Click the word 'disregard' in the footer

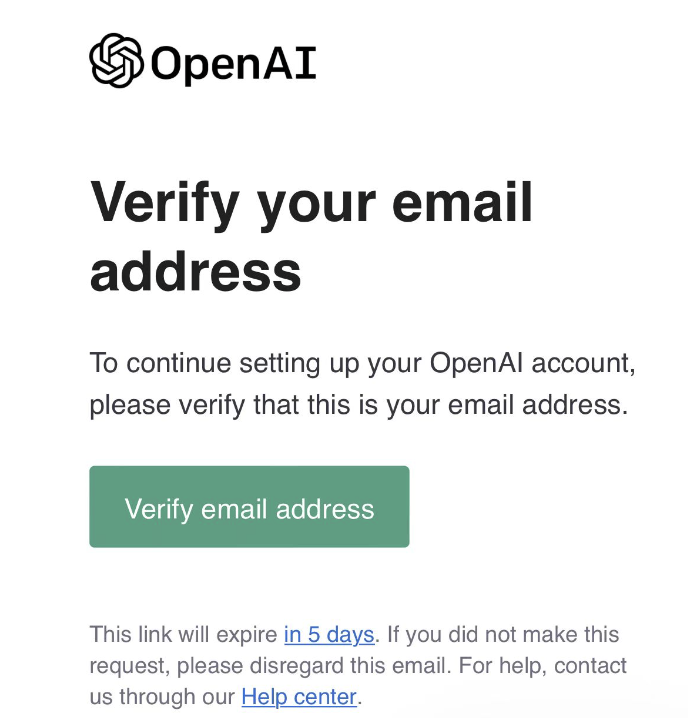click(x=297, y=667)
